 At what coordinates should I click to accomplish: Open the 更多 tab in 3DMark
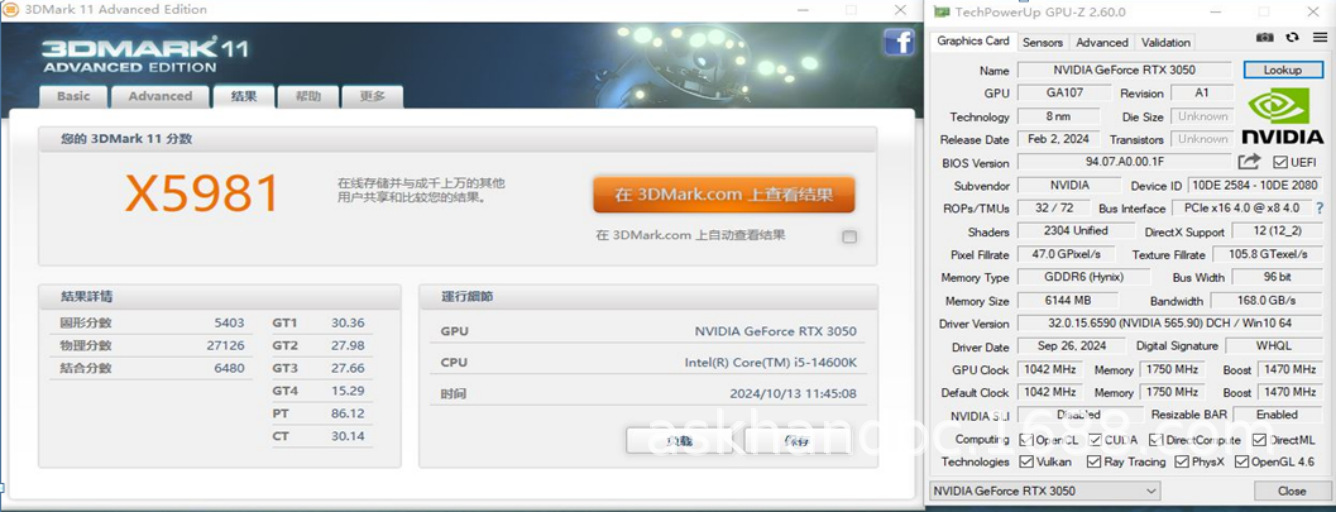(372, 96)
